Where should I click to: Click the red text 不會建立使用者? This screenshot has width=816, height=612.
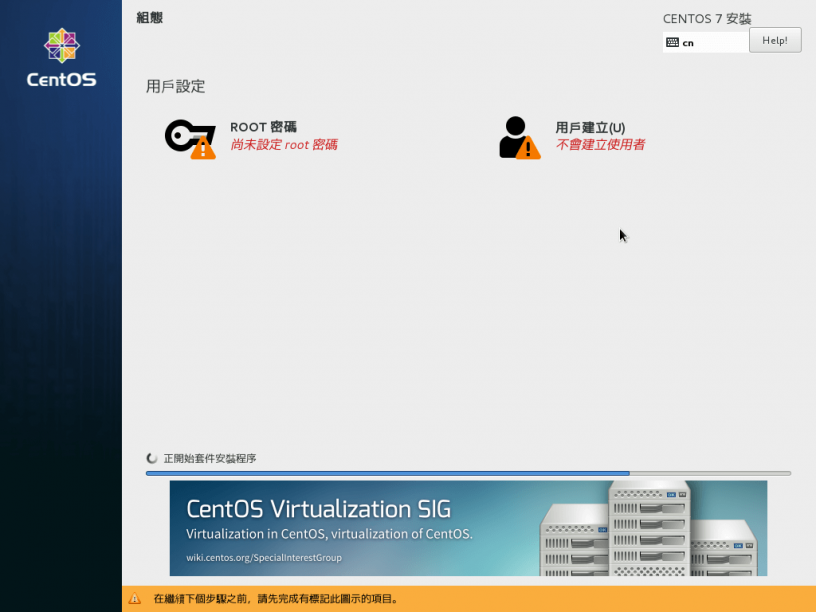[601, 145]
